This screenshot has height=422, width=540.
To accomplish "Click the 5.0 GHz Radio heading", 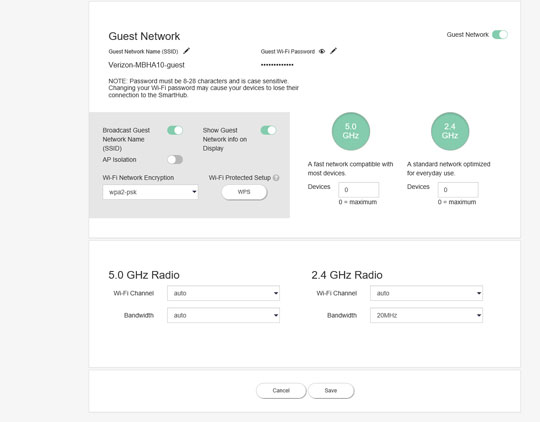I will pyautogui.click(x=144, y=275).
